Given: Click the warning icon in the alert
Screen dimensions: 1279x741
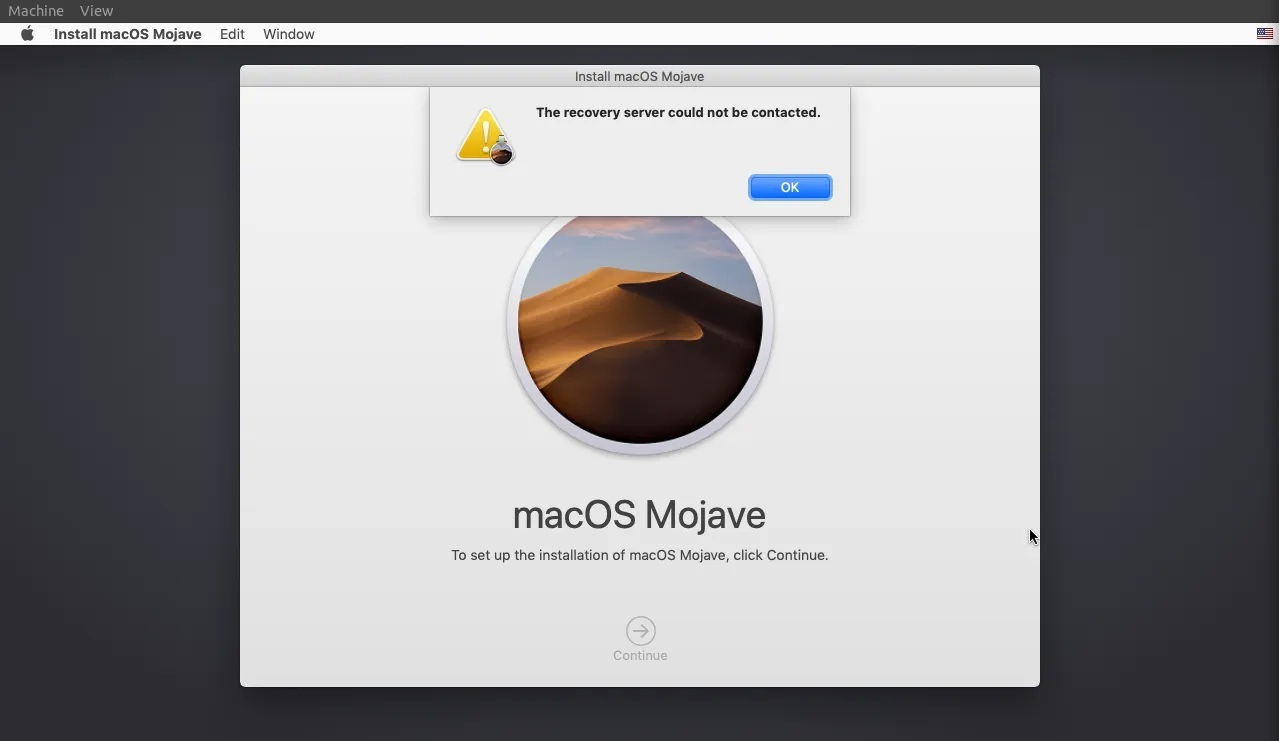Looking at the screenshot, I should tap(485, 136).
